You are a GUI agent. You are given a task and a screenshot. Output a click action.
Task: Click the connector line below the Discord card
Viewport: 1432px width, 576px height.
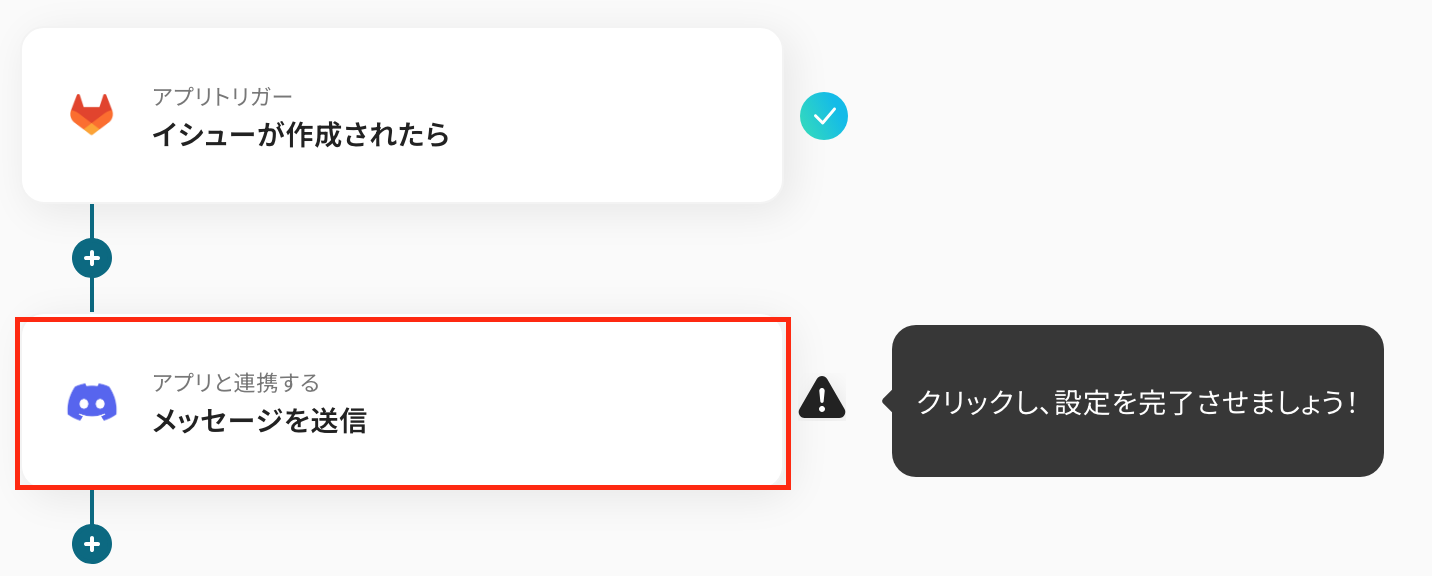pos(92,507)
